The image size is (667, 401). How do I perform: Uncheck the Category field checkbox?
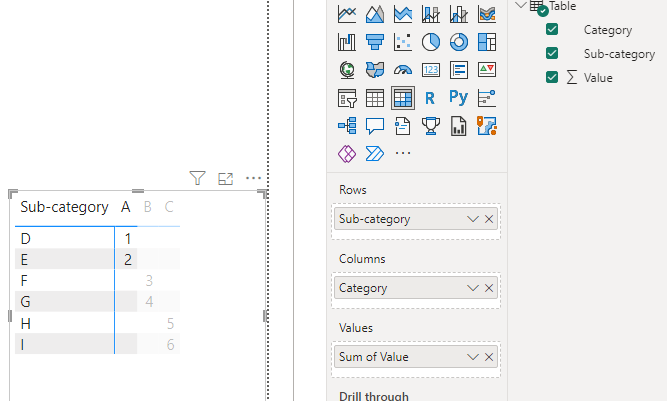(x=552, y=29)
